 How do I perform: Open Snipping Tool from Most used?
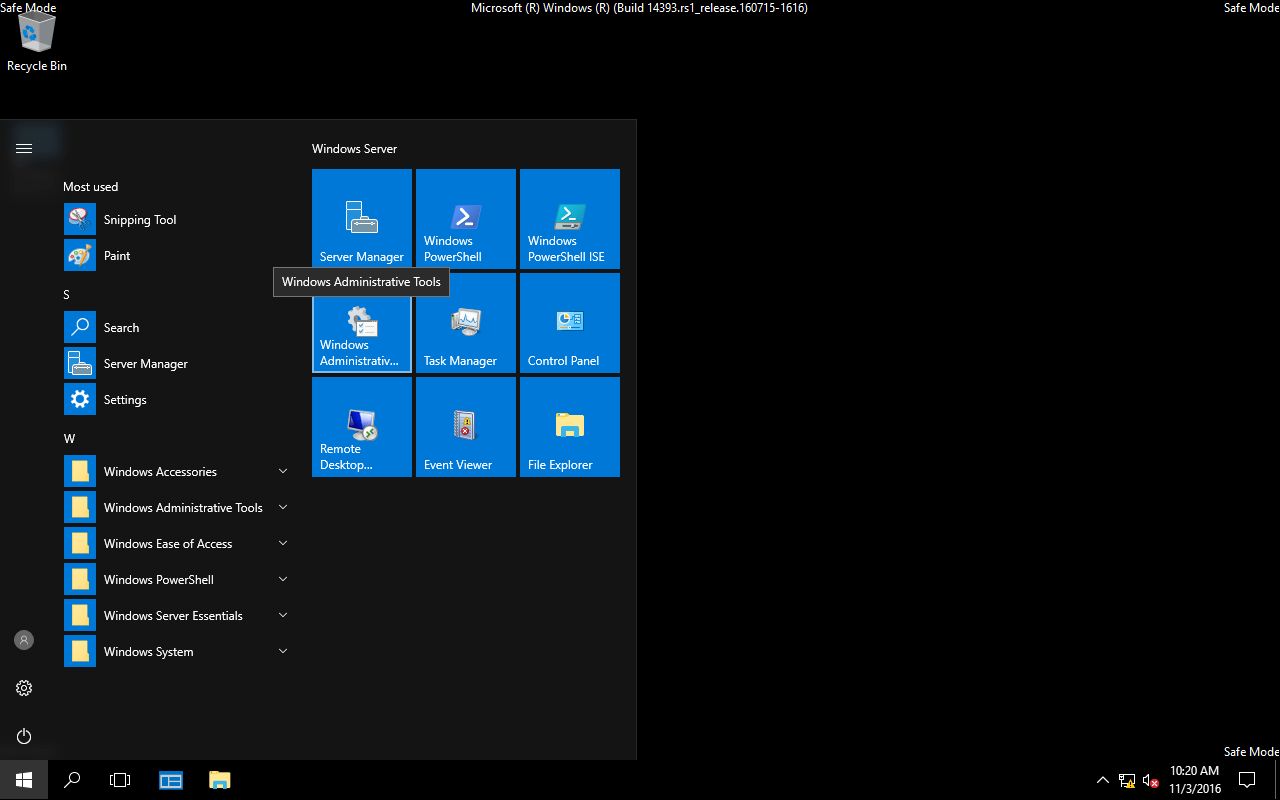point(178,220)
